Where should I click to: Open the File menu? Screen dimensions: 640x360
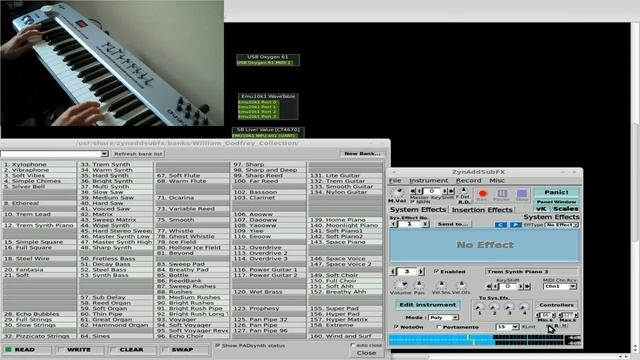(395, 180)
